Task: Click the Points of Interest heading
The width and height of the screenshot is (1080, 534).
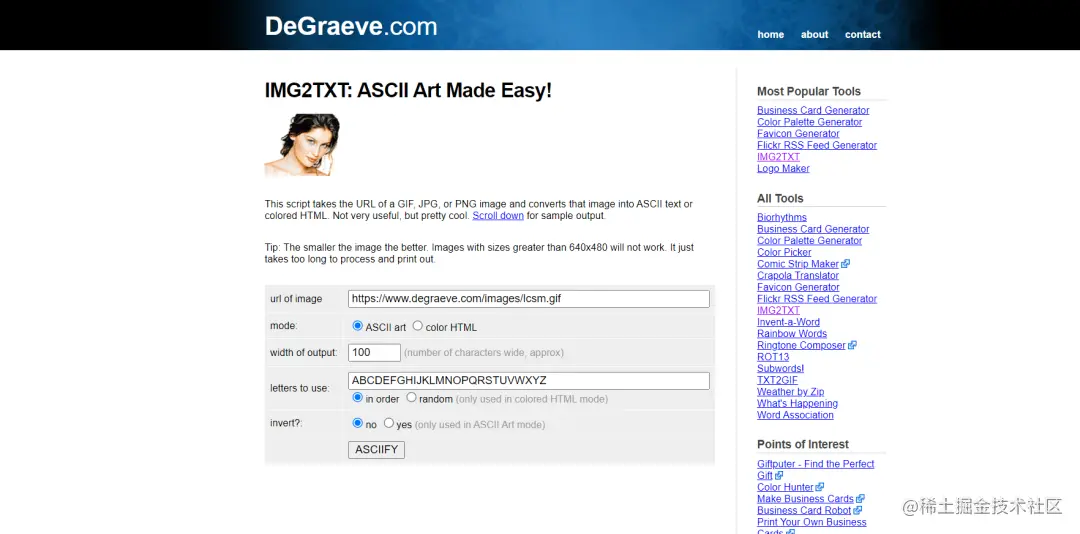Action: pyautogui.click(x=802, y=444)
